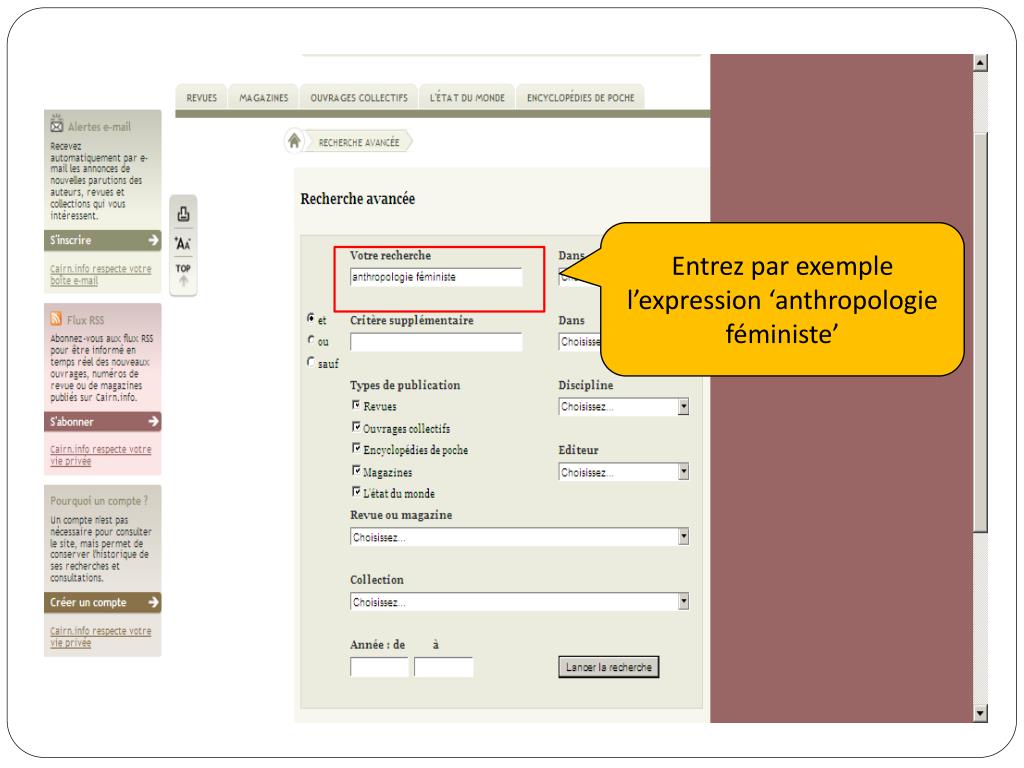Open the Magazines tab
Screen dimensions: 1024x768
pyautogui.click(x=263, y=97)
